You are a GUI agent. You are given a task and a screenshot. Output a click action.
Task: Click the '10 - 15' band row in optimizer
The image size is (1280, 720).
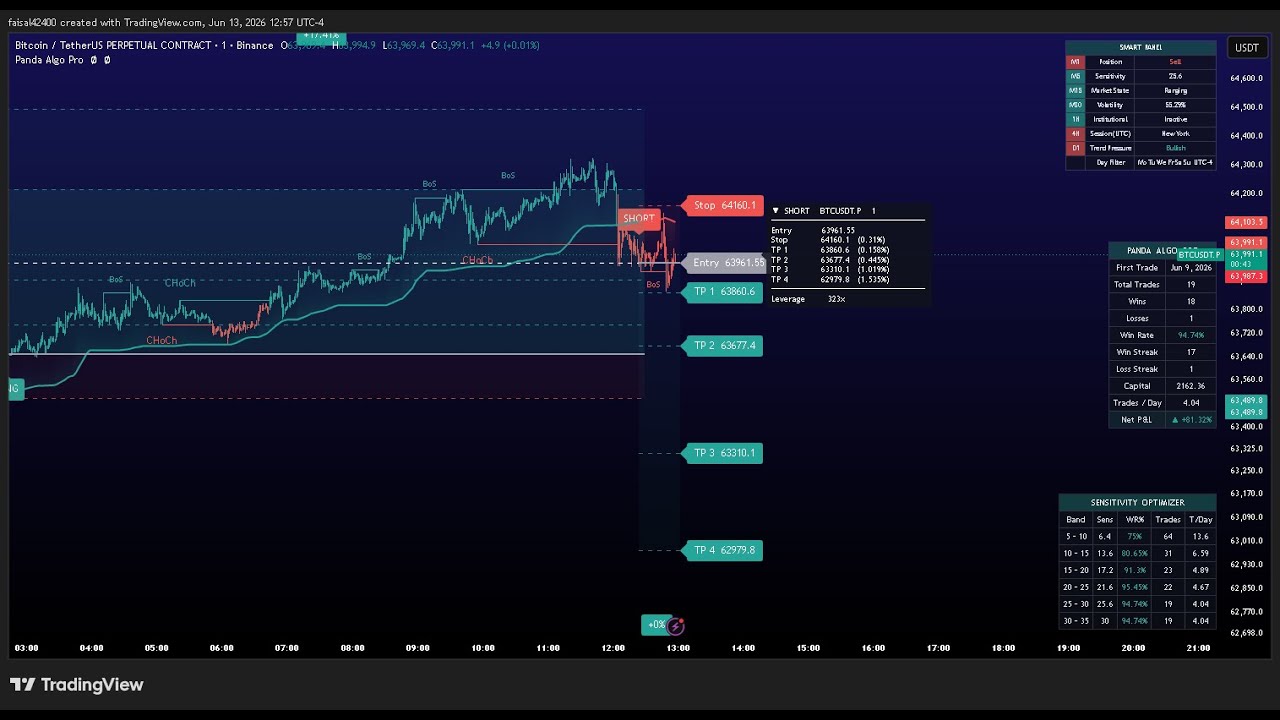click(x=1137, y=554)
